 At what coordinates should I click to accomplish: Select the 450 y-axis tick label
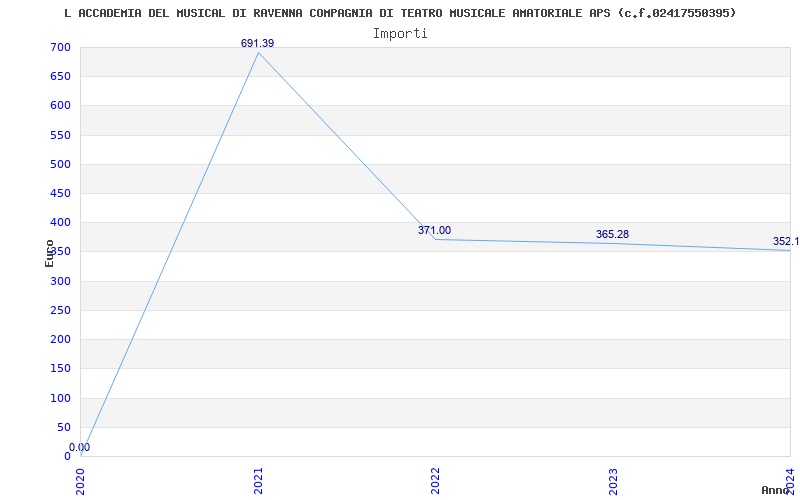60,193
